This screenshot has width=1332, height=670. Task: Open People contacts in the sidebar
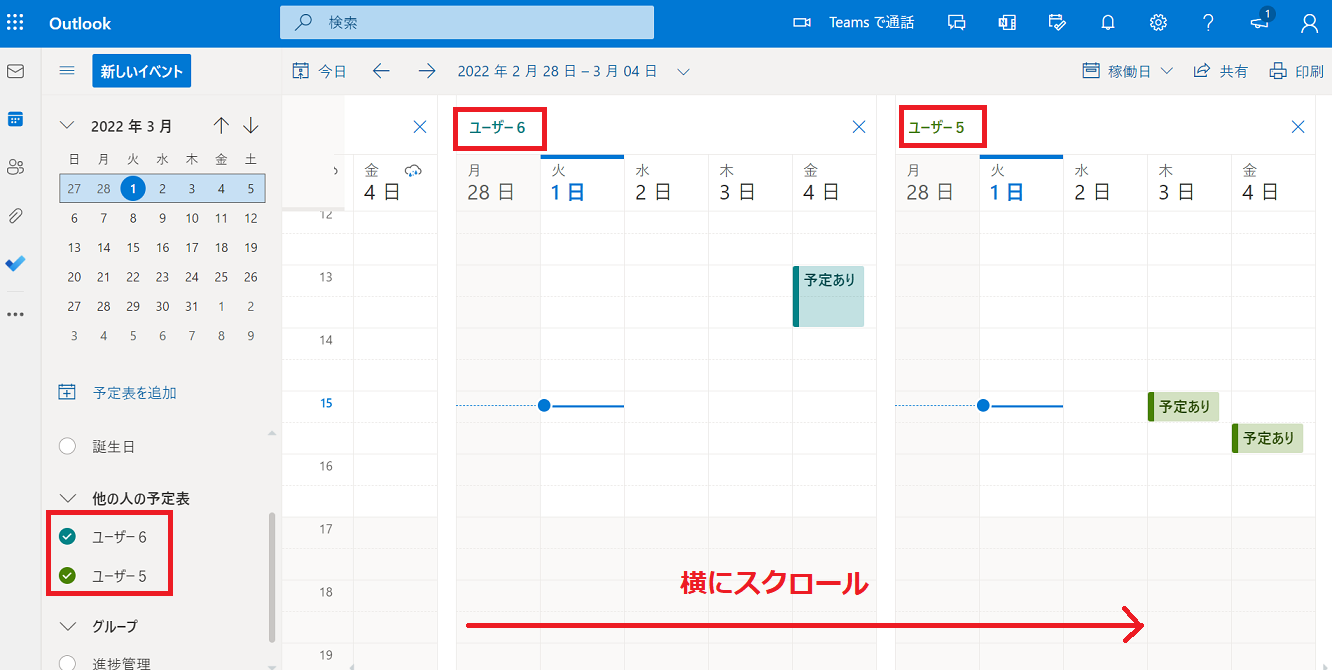pyautogui.click(x=15, y=167)
